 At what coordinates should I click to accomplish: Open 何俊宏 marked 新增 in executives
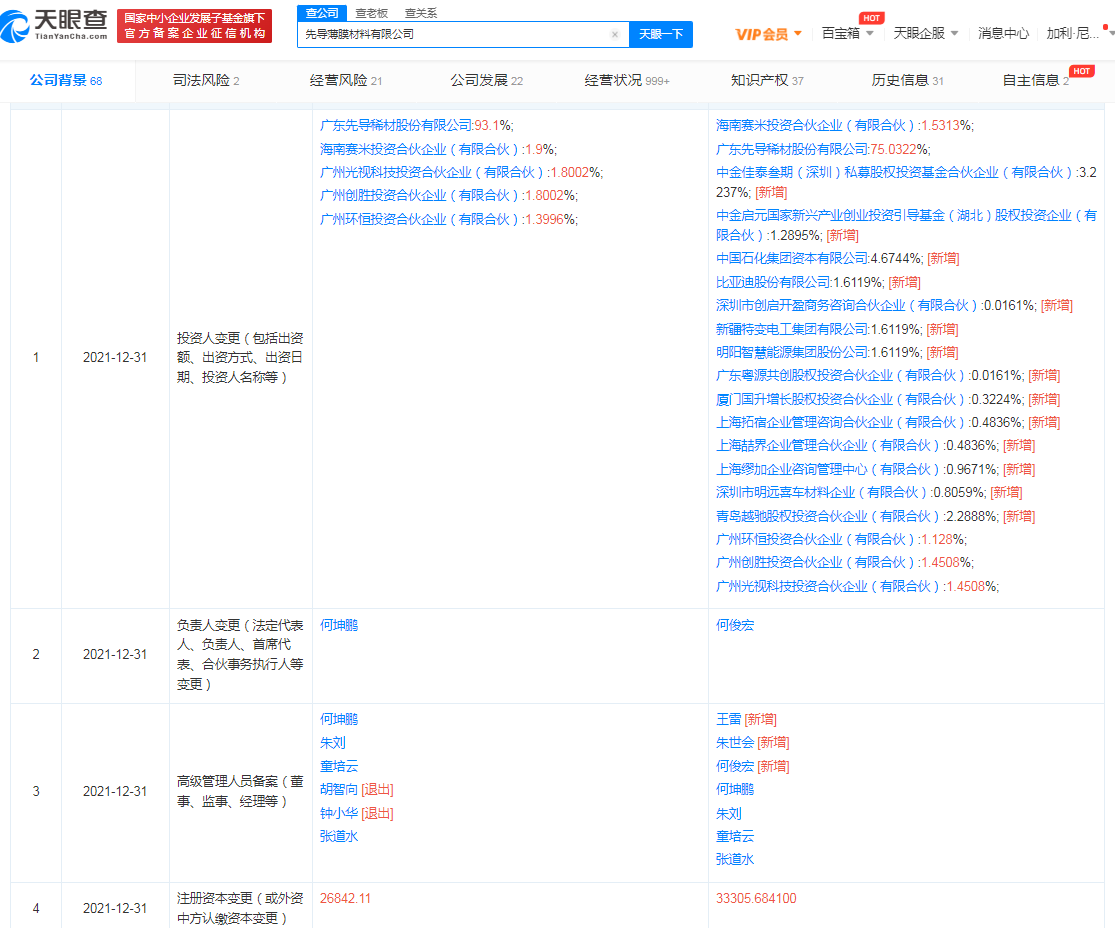pyautogui.click(x=735, y=767)
